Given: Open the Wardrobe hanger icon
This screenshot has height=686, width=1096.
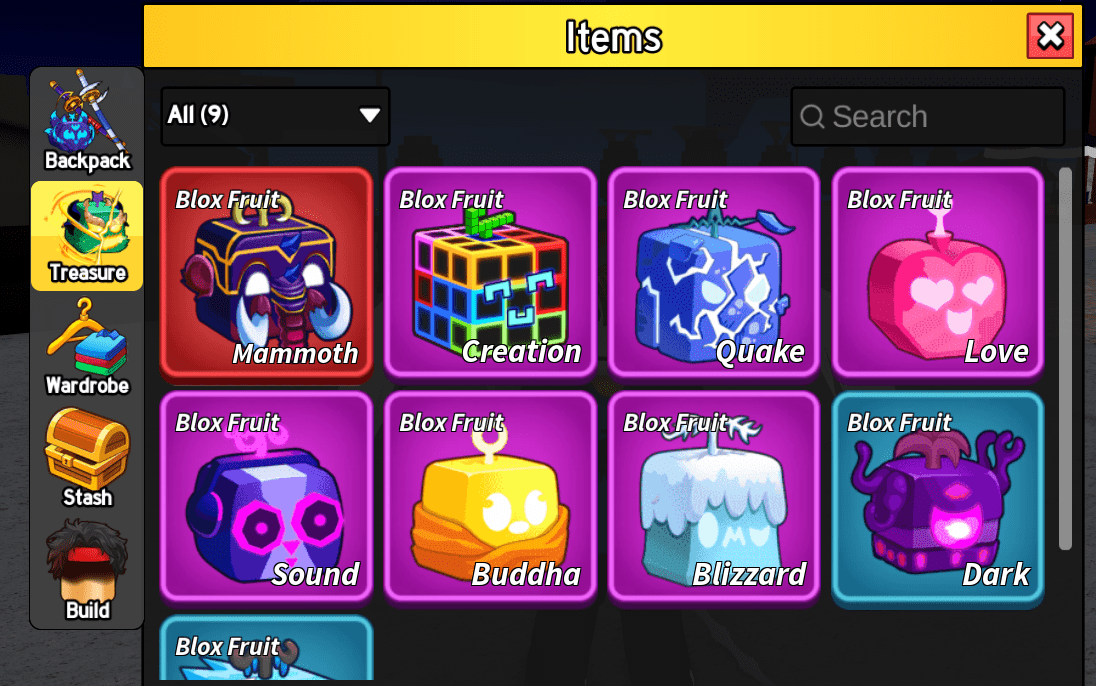Looking at the screenshot, I should coord(87,348).
